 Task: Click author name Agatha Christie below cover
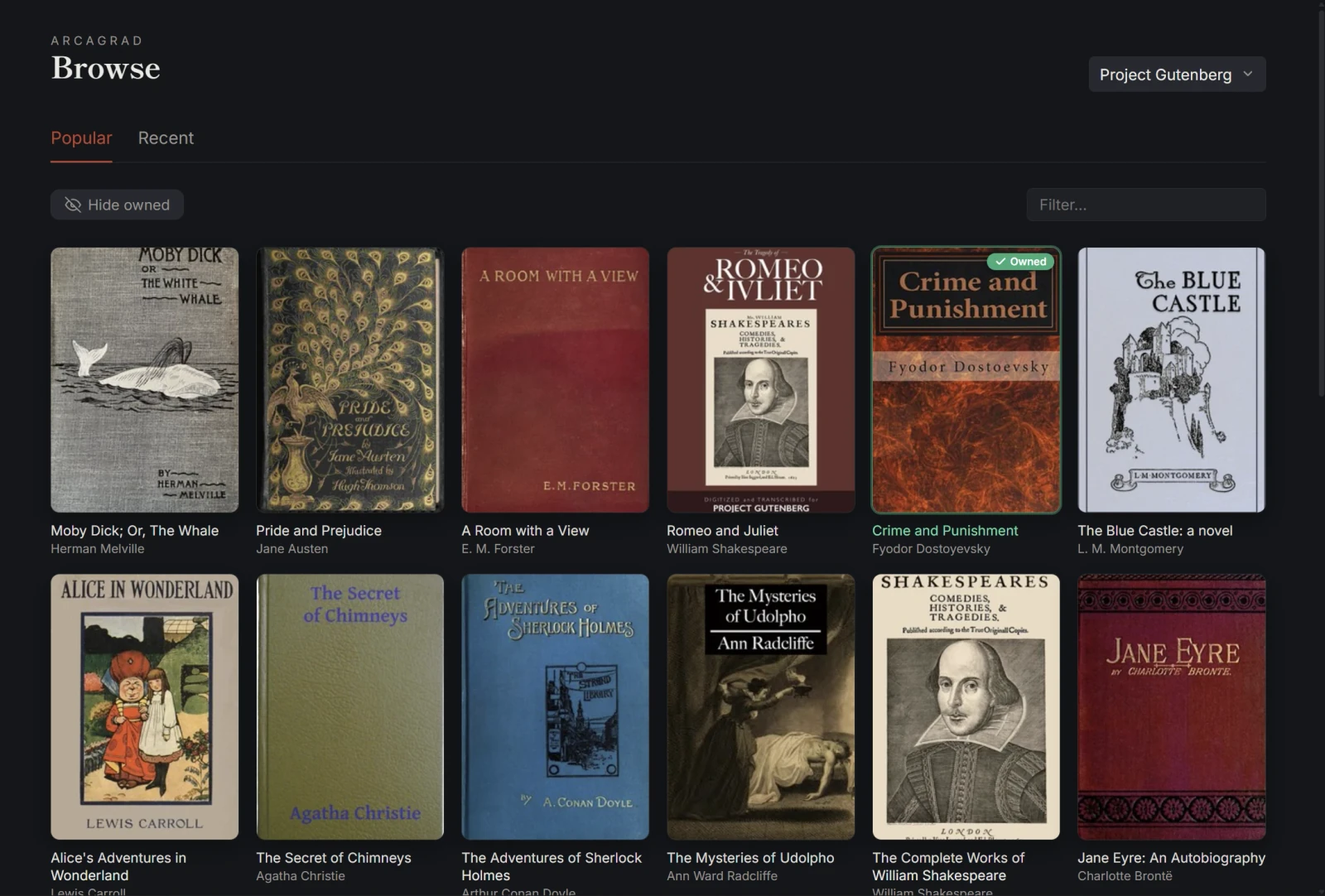pos(301,876)
